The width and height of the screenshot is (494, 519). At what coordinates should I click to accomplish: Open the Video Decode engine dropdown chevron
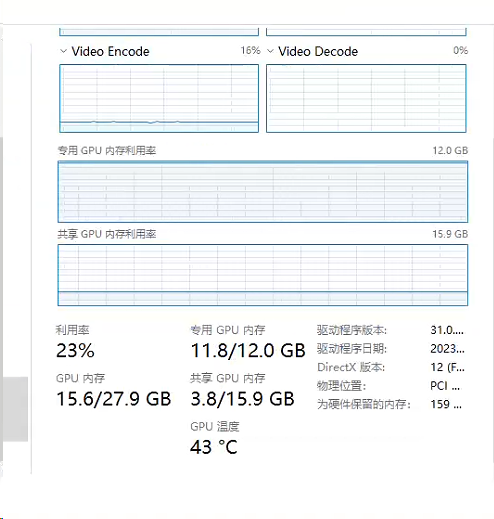(270, 51)
